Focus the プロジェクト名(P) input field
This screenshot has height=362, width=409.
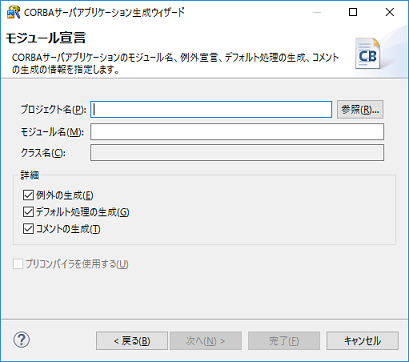pos(211,109)
